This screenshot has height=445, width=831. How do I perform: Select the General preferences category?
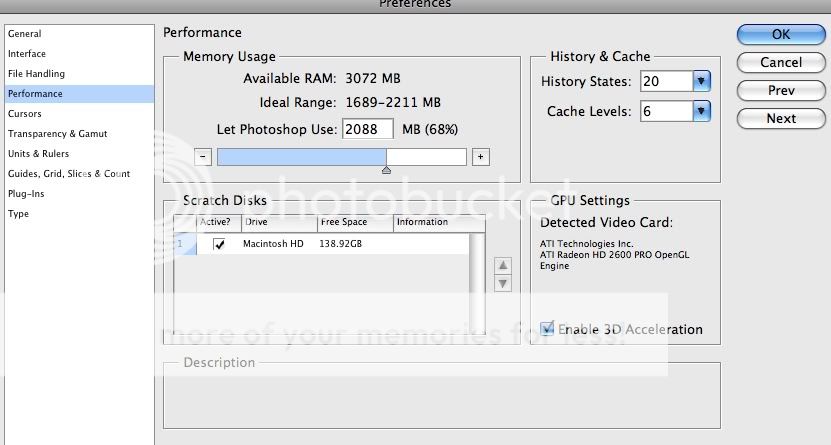pos(25,34)
